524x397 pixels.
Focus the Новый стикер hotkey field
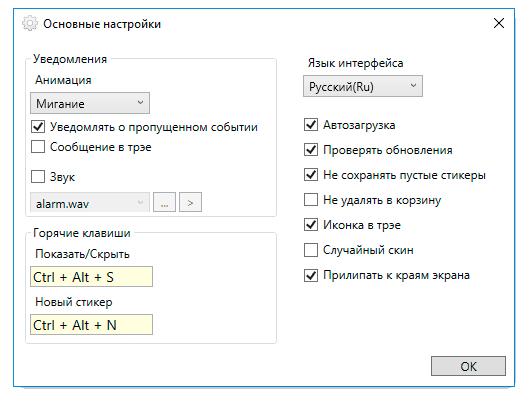point(91,324)
